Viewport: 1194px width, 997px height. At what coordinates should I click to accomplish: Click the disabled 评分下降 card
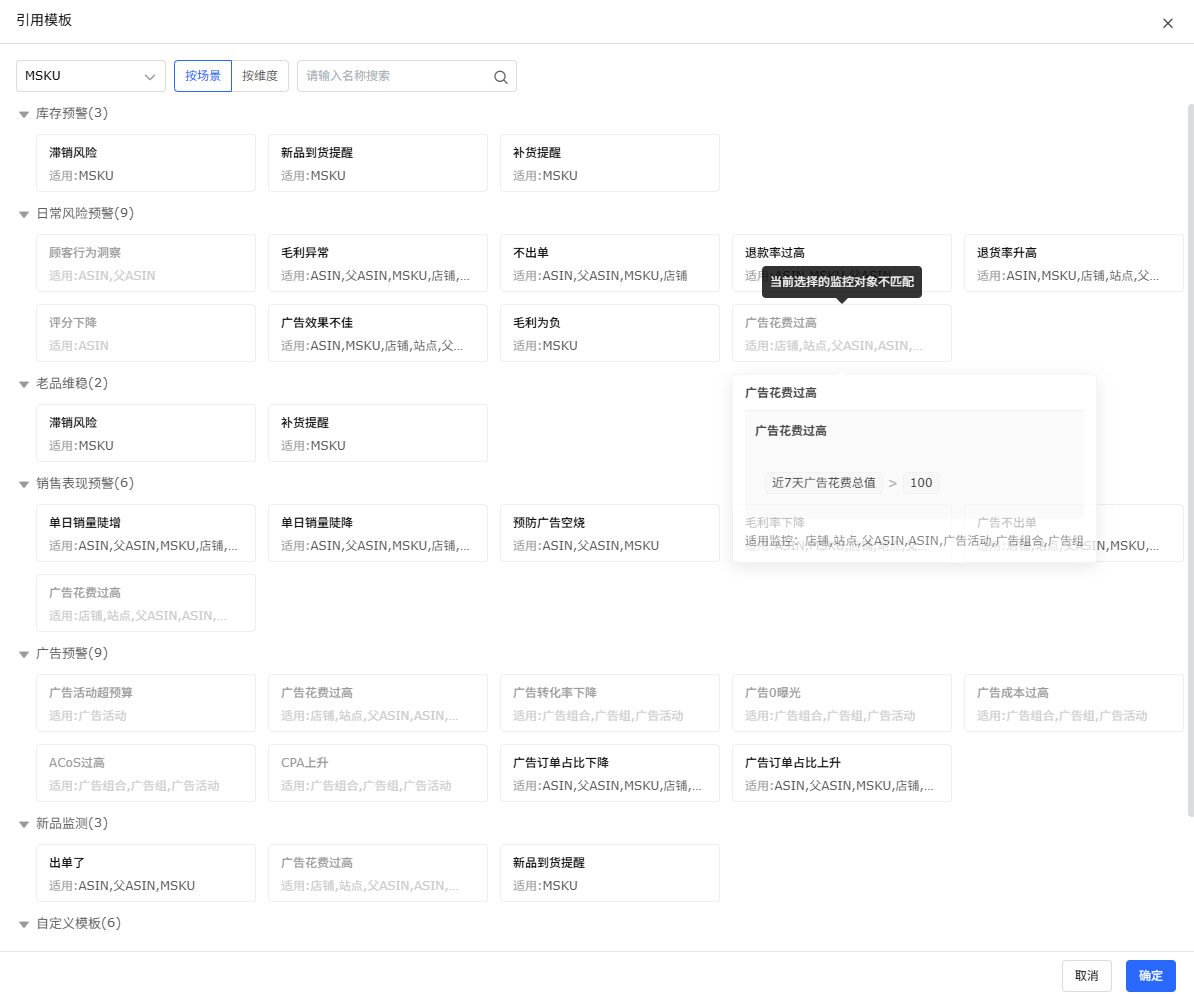coord(145,333)
